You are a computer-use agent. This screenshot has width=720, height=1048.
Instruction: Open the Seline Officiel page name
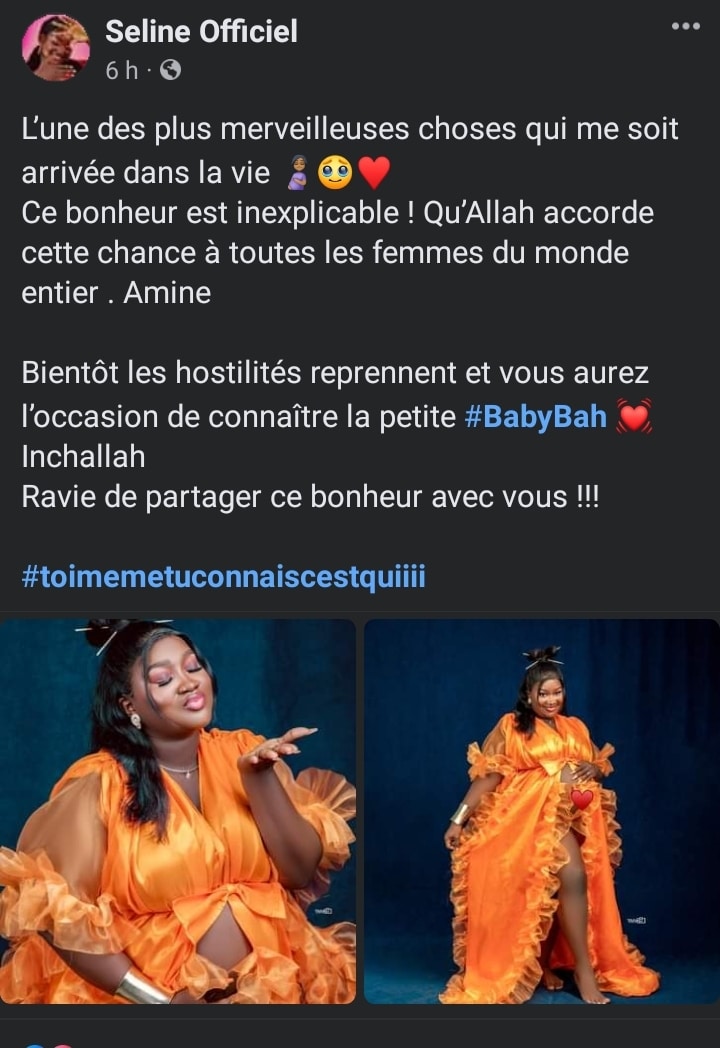tap(201, 31)
